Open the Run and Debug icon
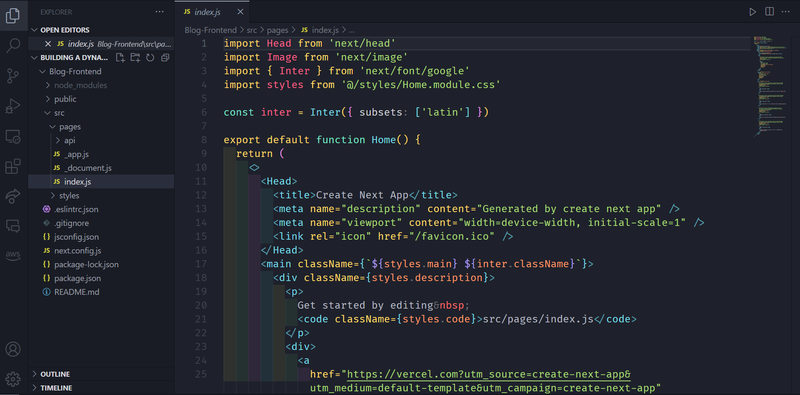This screenshot has width=800, height=395. (13, 106)
